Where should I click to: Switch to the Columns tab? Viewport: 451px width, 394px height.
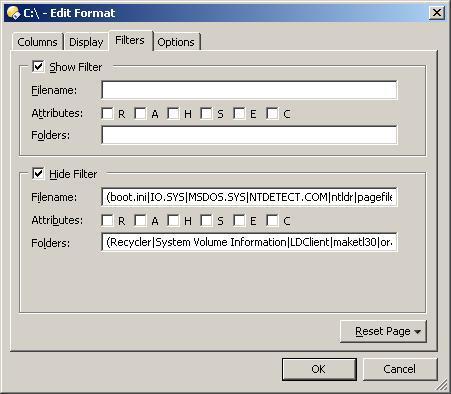point(37,42)
